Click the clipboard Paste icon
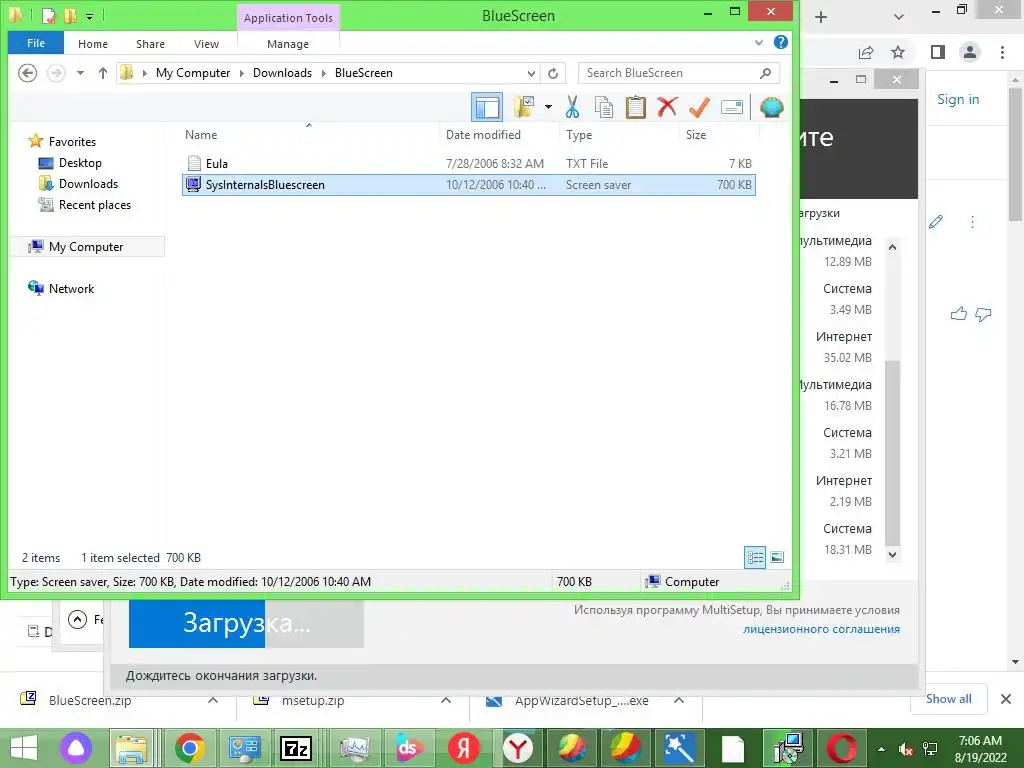1024x768 pixels. [x=635, y=107]
